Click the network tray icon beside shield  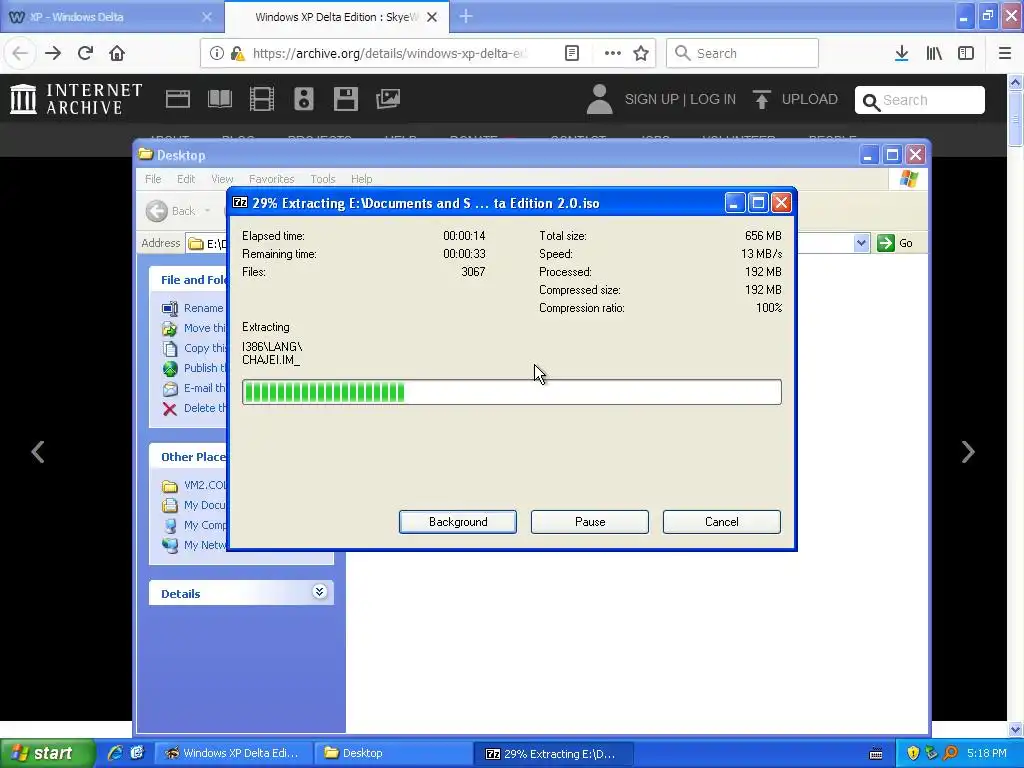(x=931, y=753)
